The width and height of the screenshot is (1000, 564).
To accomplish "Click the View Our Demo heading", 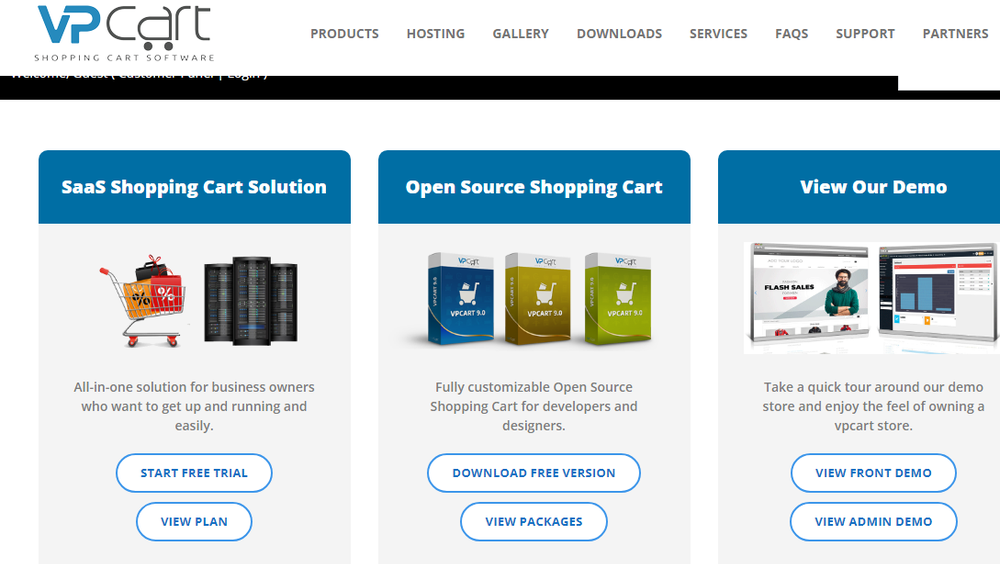I will (873, 187).
